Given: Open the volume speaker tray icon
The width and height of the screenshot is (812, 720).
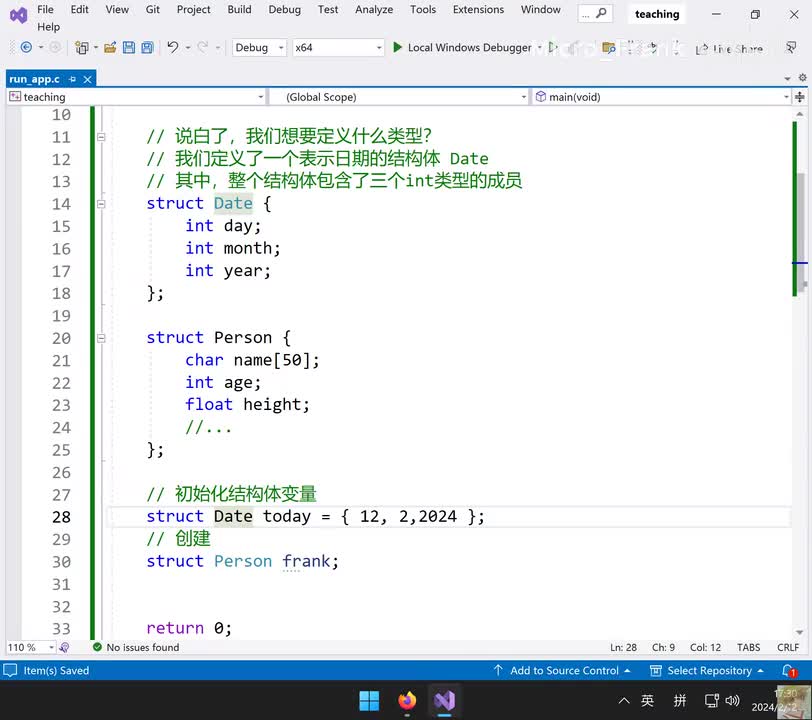Looking at the screenshot, I should 732,701.
